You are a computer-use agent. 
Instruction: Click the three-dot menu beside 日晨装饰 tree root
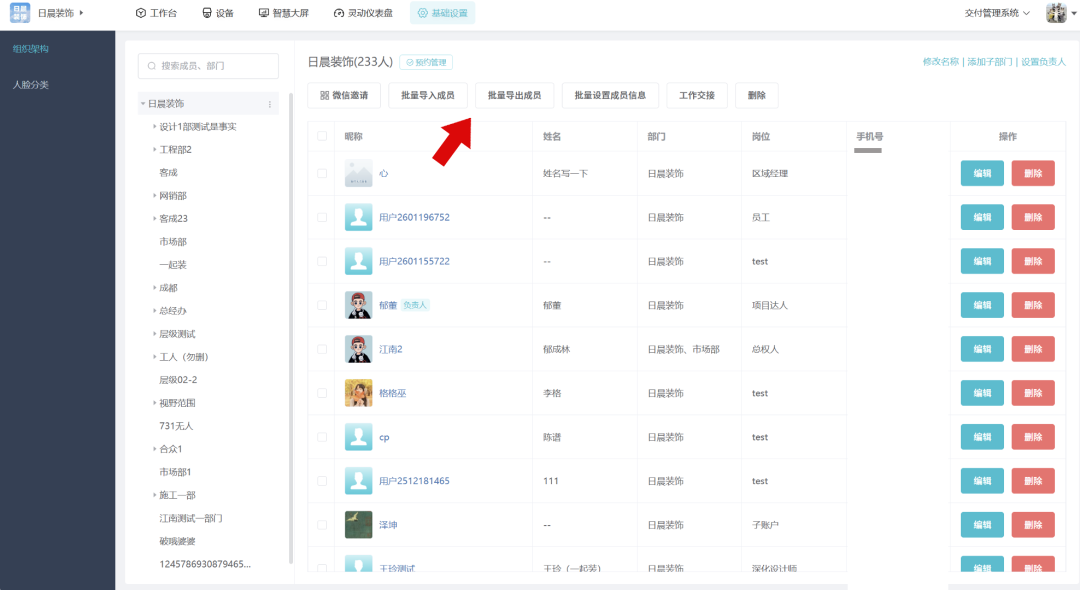tap(270, 104)
